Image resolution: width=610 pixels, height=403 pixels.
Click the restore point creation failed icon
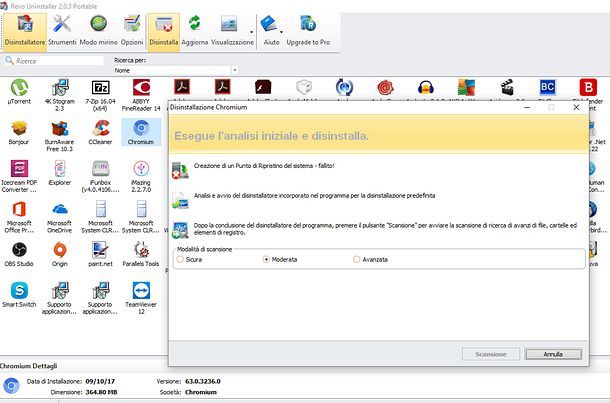pyautogui.click(x=181, y=171)
